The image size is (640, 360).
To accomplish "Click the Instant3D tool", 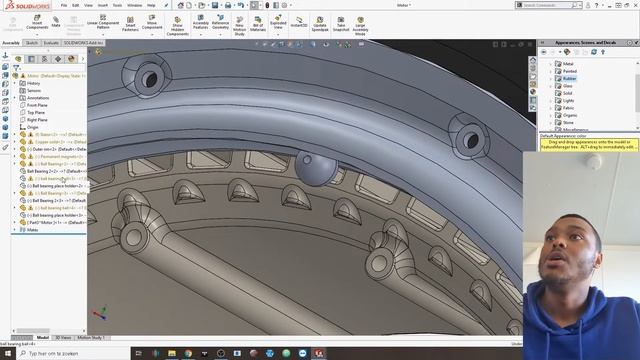I will [x=299, y=22].
